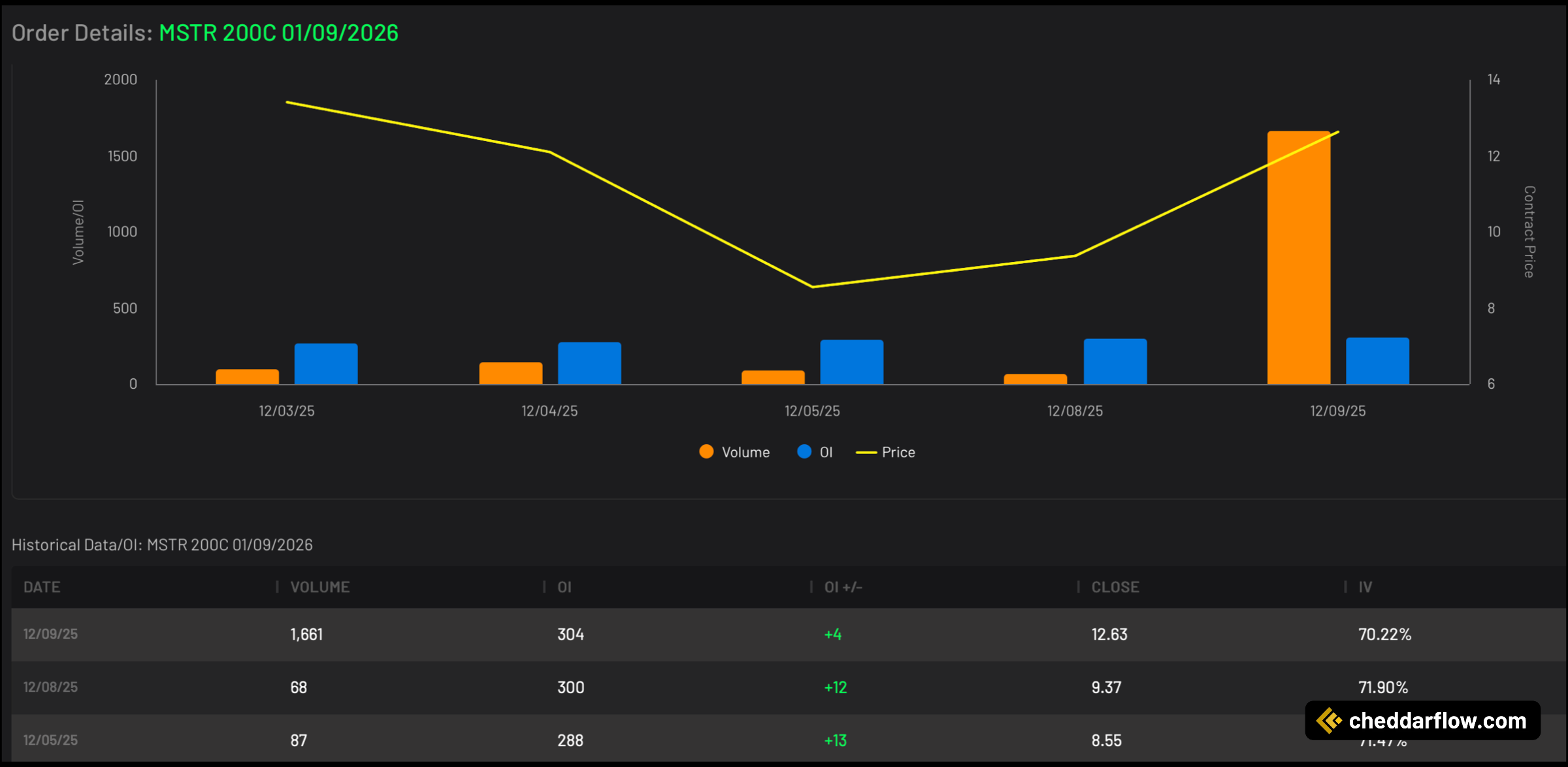Click the 12/05/25 label on the chart x-axis
This screenshot has height=767, width=1568.
[x=812, y=411]
